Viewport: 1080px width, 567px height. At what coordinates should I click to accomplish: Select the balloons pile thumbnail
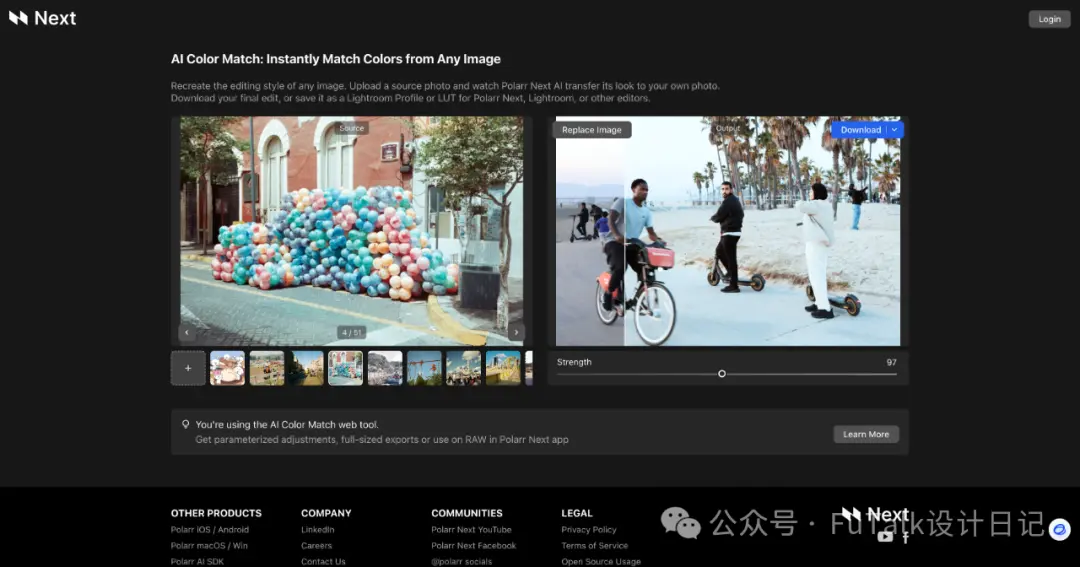(345, 368)
